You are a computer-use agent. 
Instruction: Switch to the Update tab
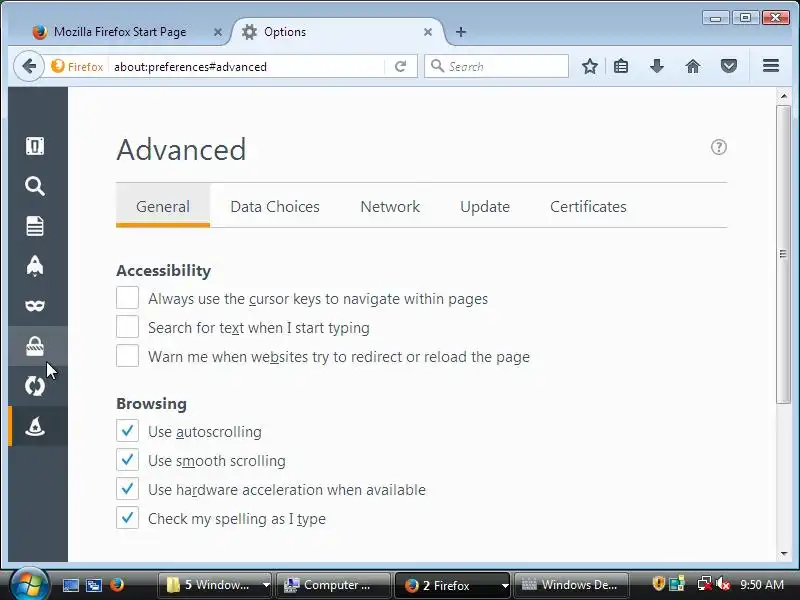[485, 207]
